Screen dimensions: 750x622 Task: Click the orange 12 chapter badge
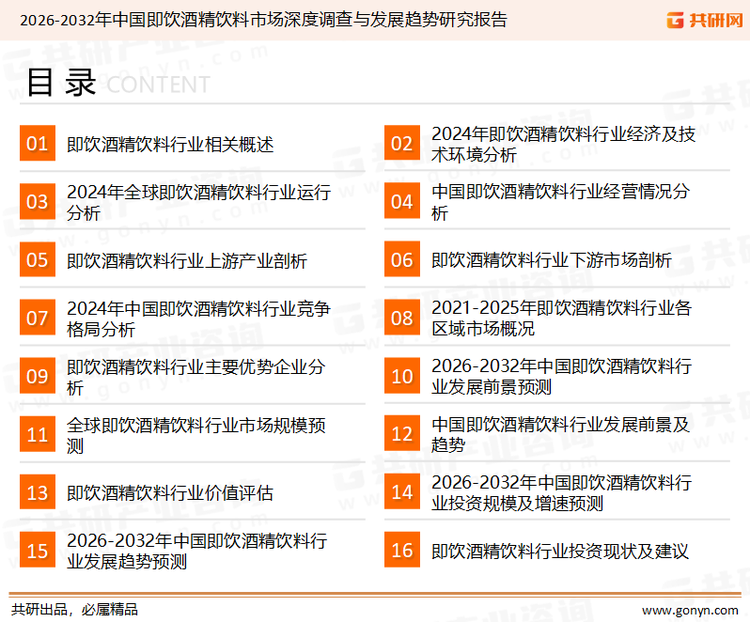pyautogui.click(x=402, y=434)
